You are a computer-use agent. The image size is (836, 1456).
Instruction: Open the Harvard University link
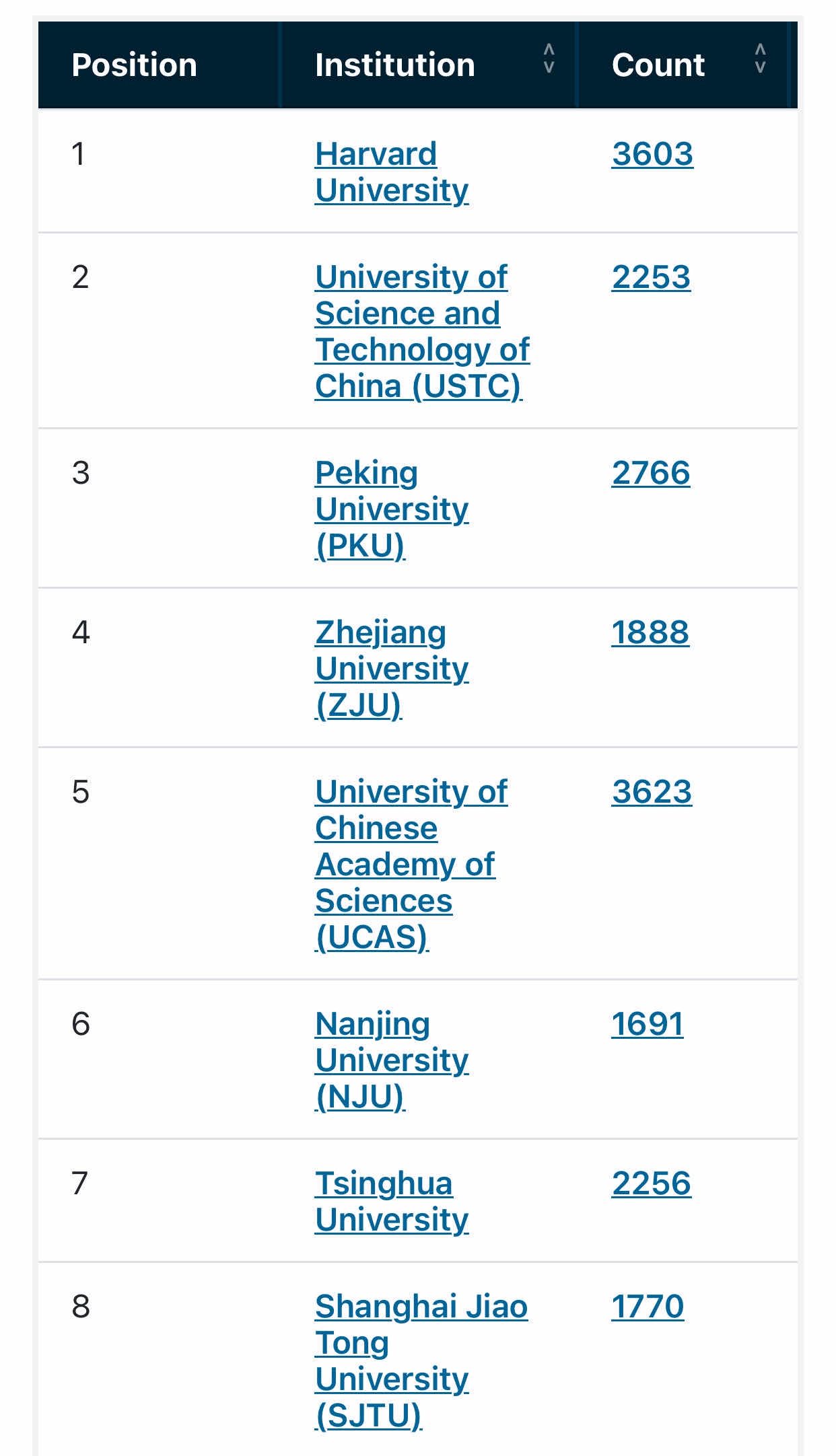click(392, 172)
